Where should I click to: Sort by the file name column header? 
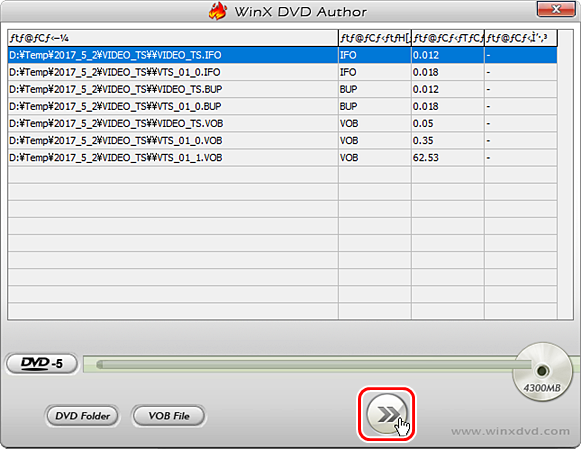coord(173,38)
